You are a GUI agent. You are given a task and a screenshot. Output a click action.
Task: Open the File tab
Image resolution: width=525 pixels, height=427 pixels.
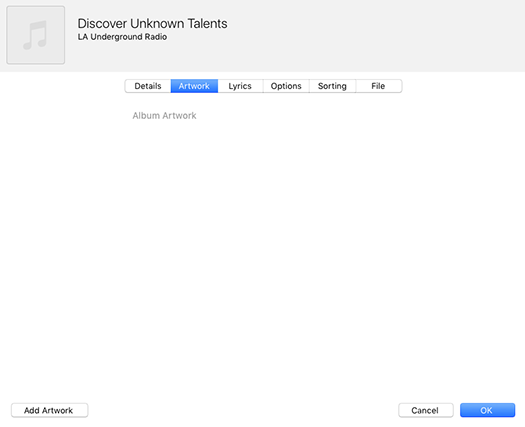pos(378,86)
